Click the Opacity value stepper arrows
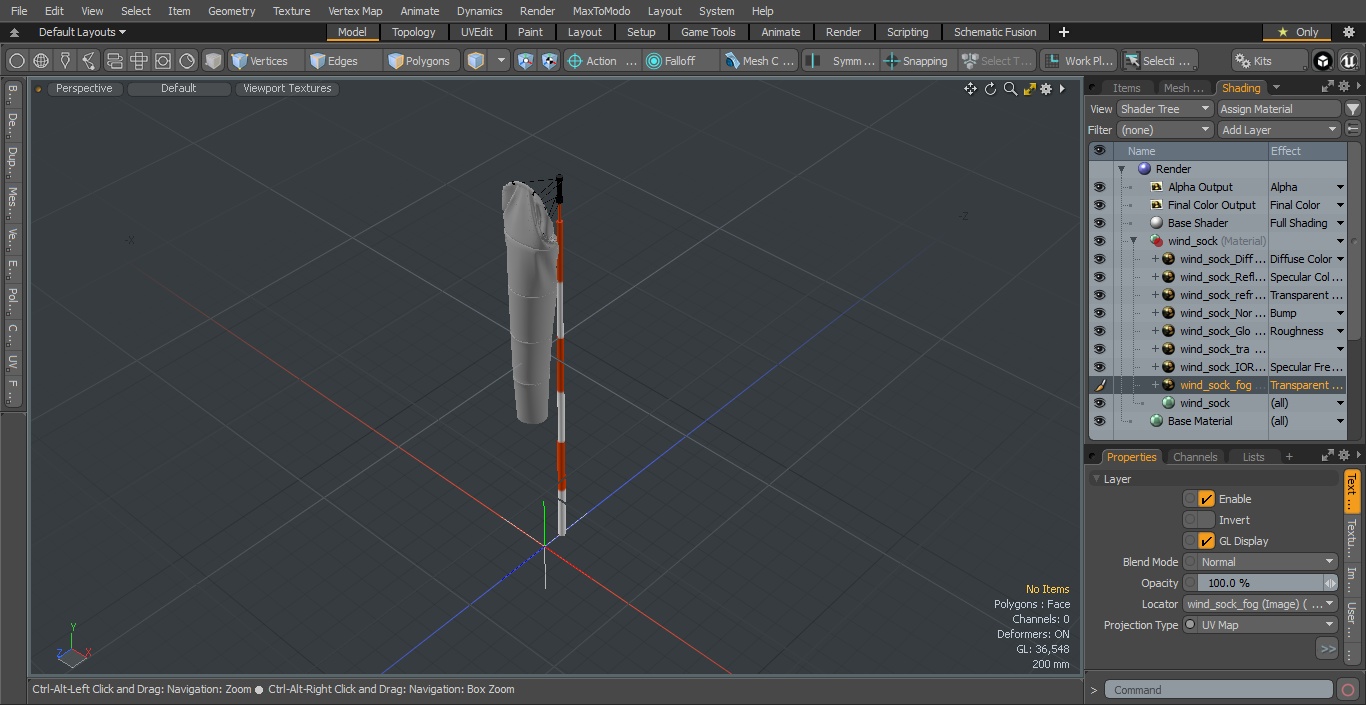Image resolution: width=1366 pixels, height=705 pixels. (x=1331, y=583)
